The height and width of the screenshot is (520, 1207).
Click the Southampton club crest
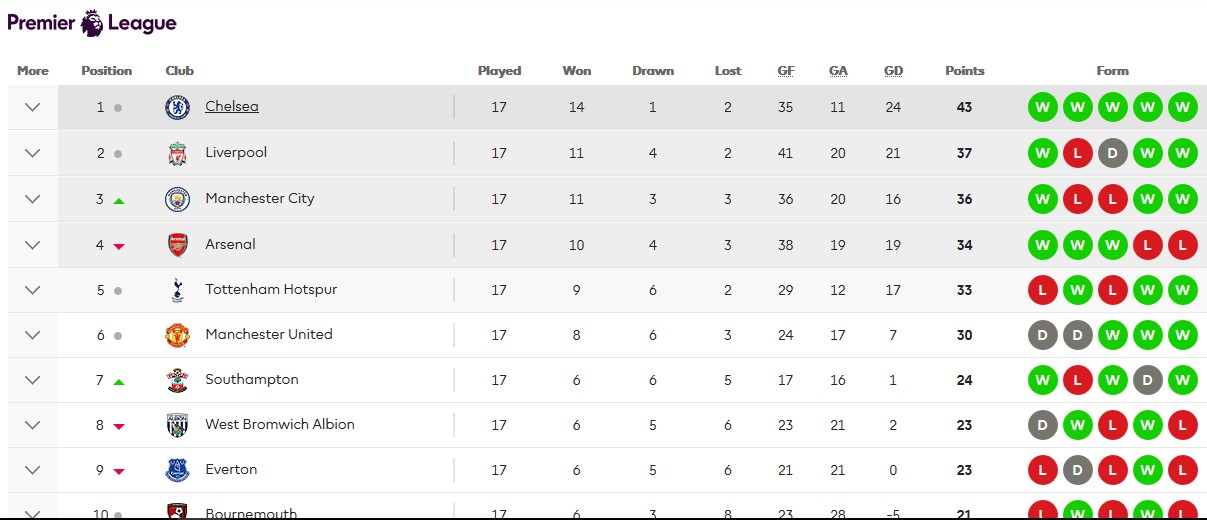point(177,380)
